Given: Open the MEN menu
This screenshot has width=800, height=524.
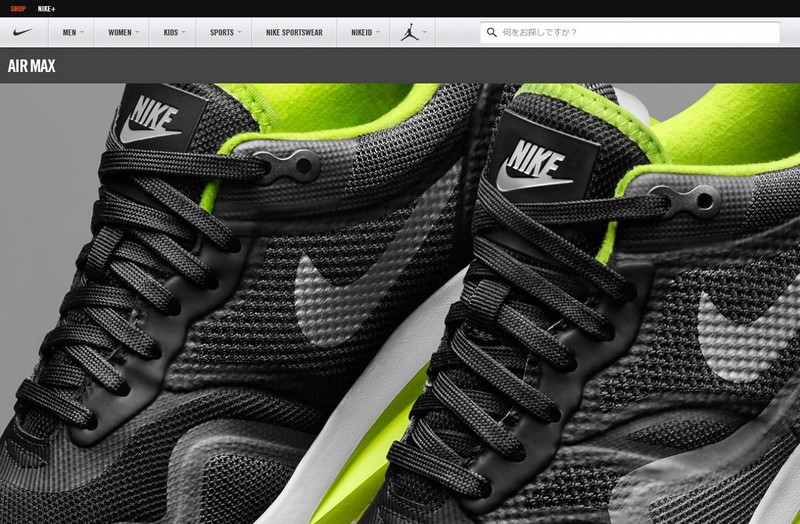Looking at the screenshot, I should click(69, 32).
